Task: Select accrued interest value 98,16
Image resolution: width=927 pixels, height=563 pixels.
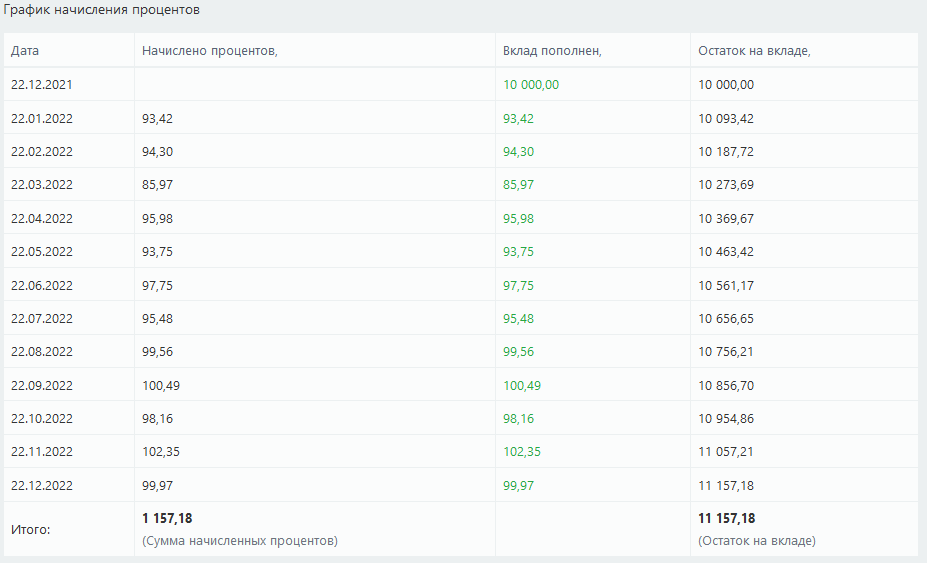Action: (x=157, y=418)
